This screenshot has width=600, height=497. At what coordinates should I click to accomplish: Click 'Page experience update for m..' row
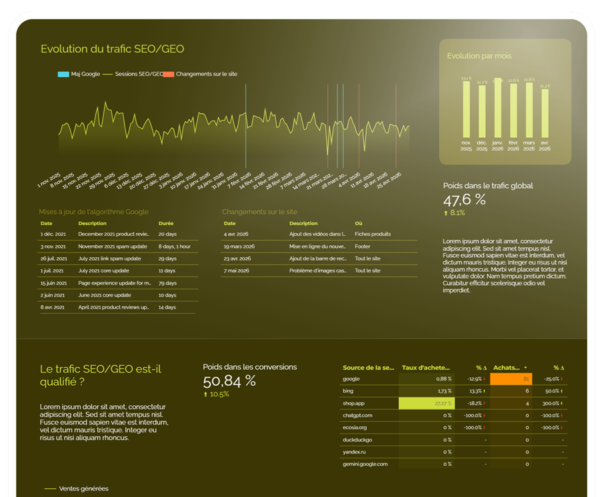118,283
